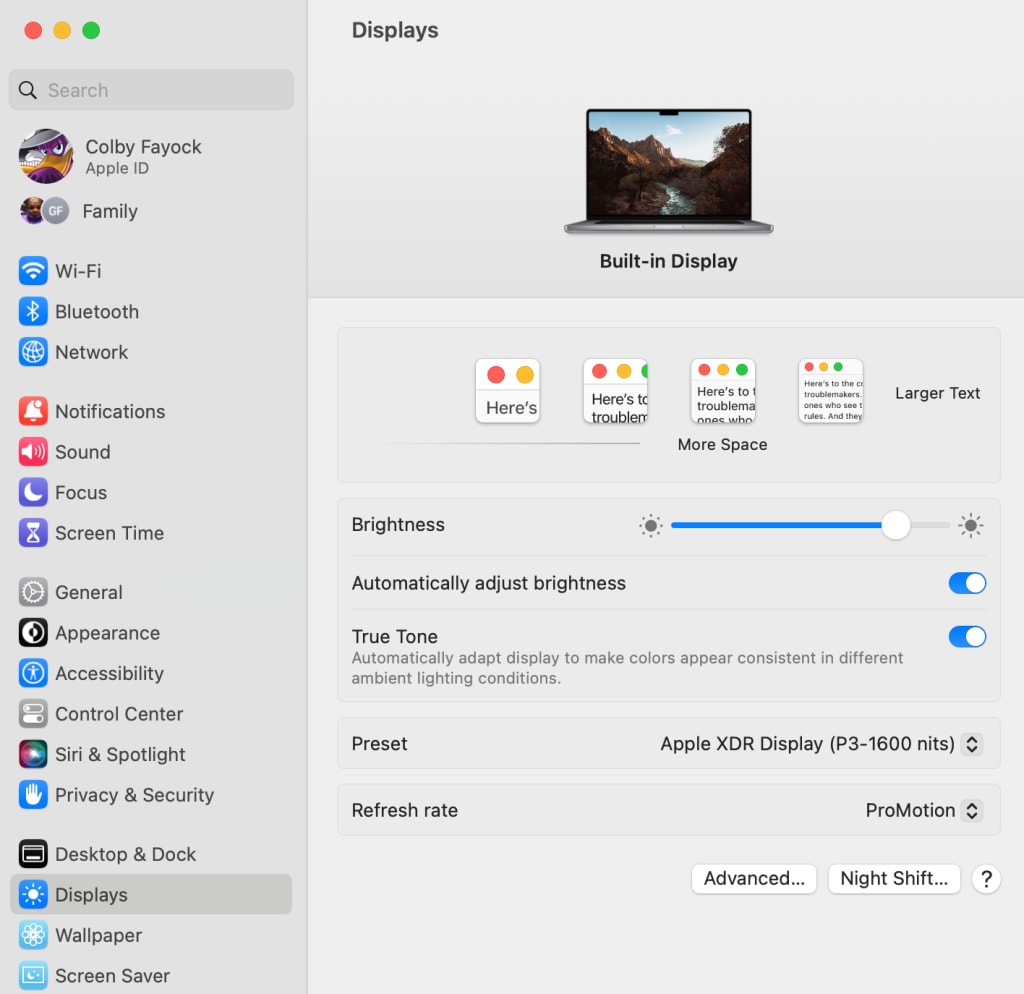This screenshot has width=1024, height=994.
Task: Toggle Automatically adjust brightness switch
Action: 967,583
